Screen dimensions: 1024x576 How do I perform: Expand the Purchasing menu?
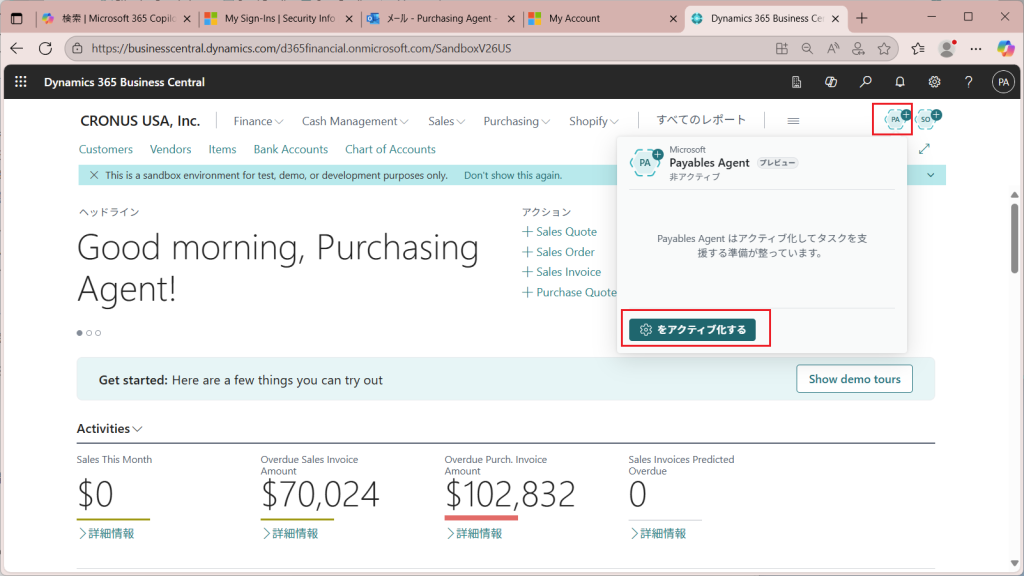pyautogui.click(x=517, y=121)
